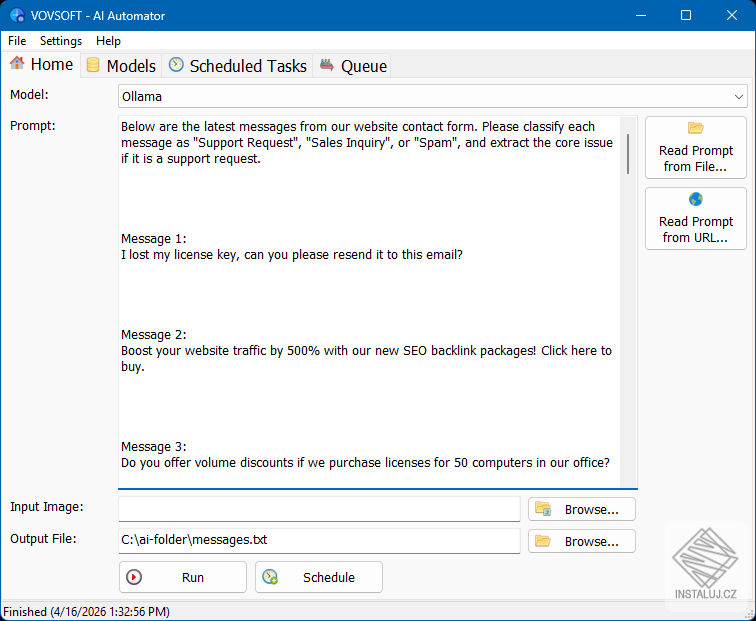Click the folder icon for Read Prompt from File
The height and width of the screenshot is (621, 756).
(x=695, y=128)
